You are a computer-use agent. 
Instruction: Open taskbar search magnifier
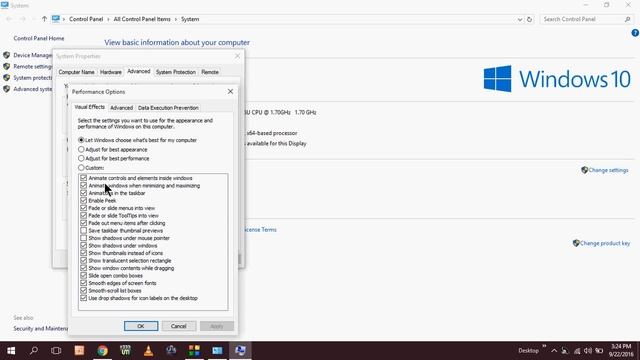(x=34, y=351)
